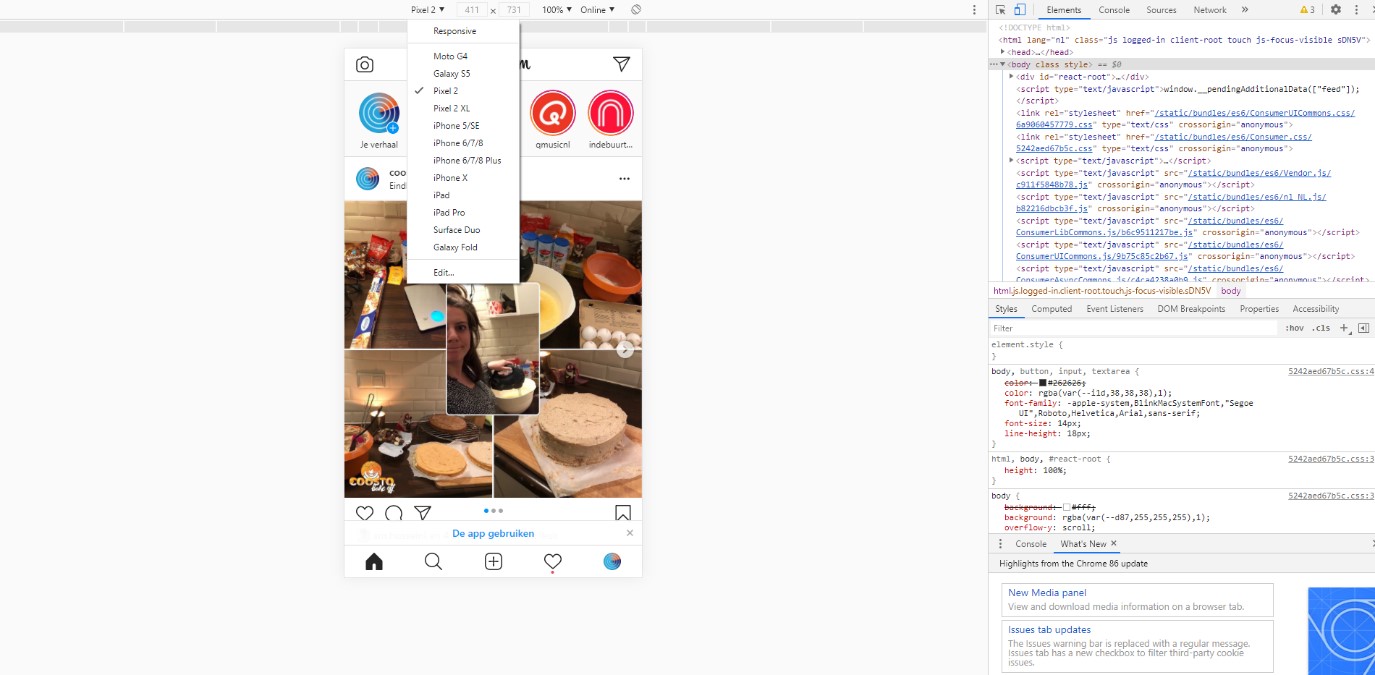Open DOM Breakpoints tab
The width and height of the screenshot is (1375, 675).
click(x=1191, y=309)
